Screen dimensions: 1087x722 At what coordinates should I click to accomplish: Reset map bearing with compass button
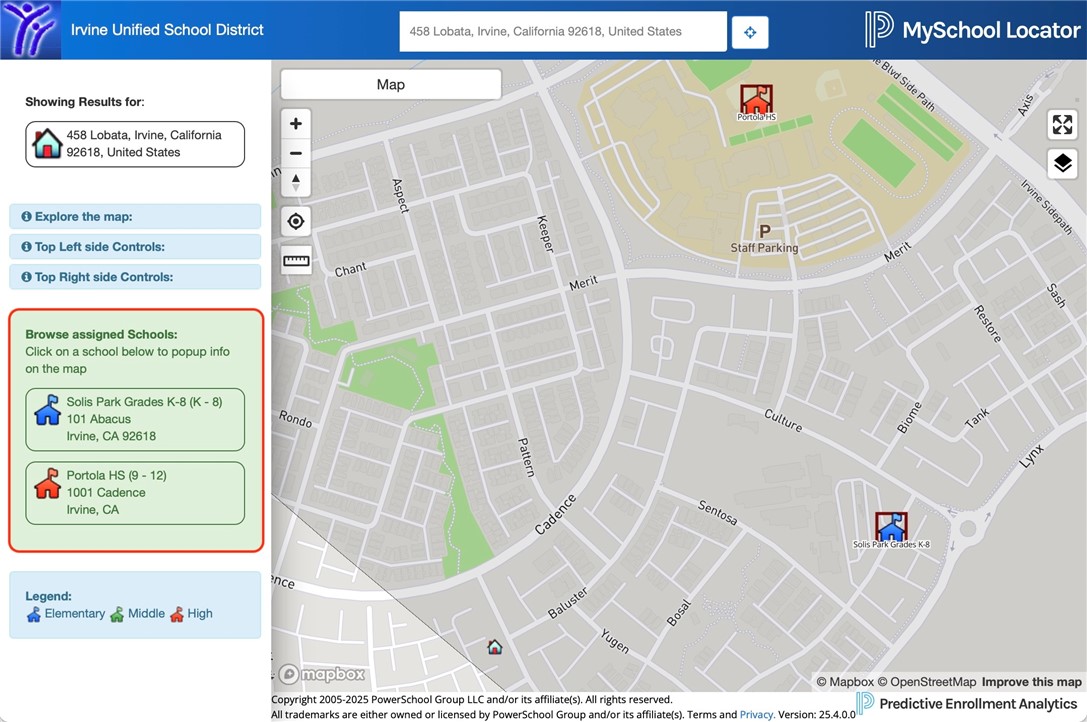point(296,183)
